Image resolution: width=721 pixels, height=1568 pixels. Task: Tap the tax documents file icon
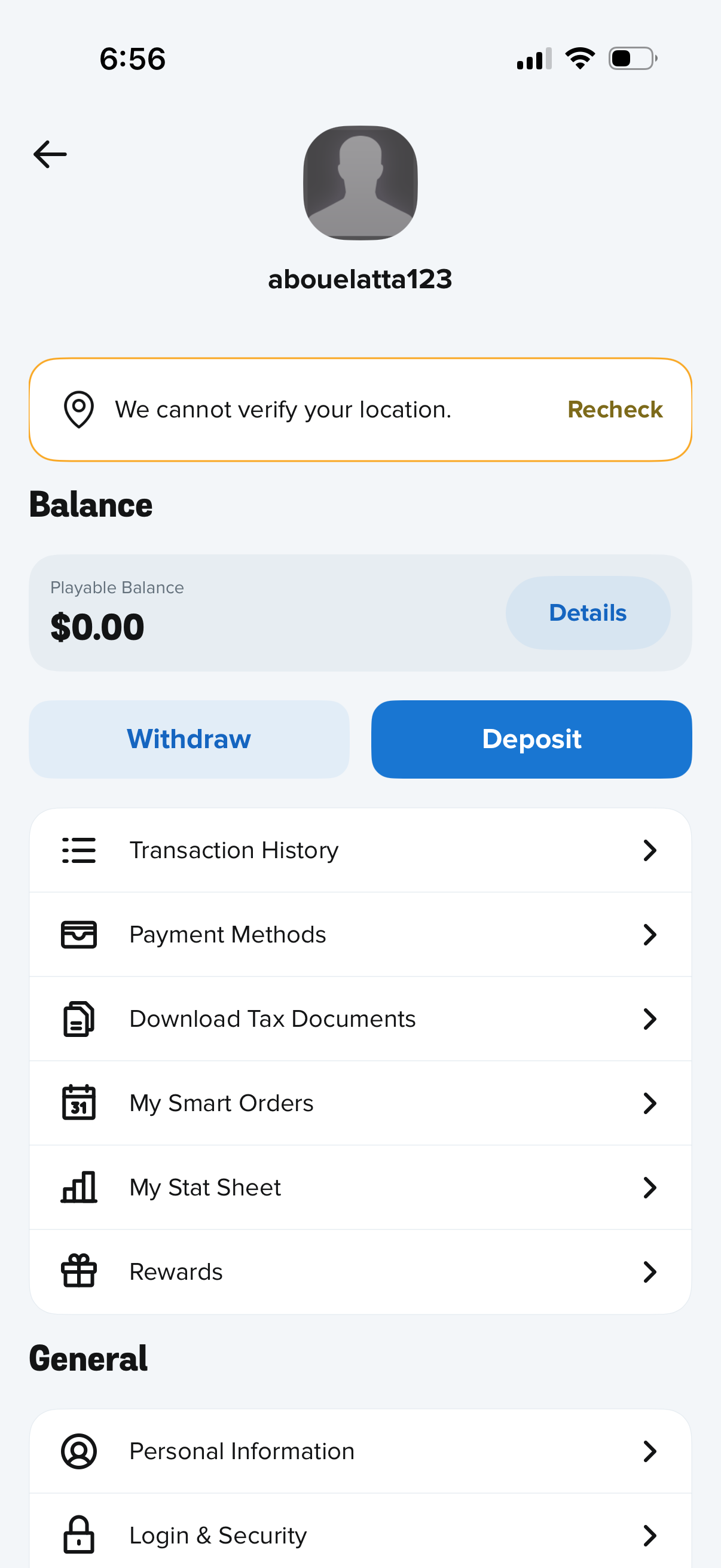click(x=79, y=1019)
